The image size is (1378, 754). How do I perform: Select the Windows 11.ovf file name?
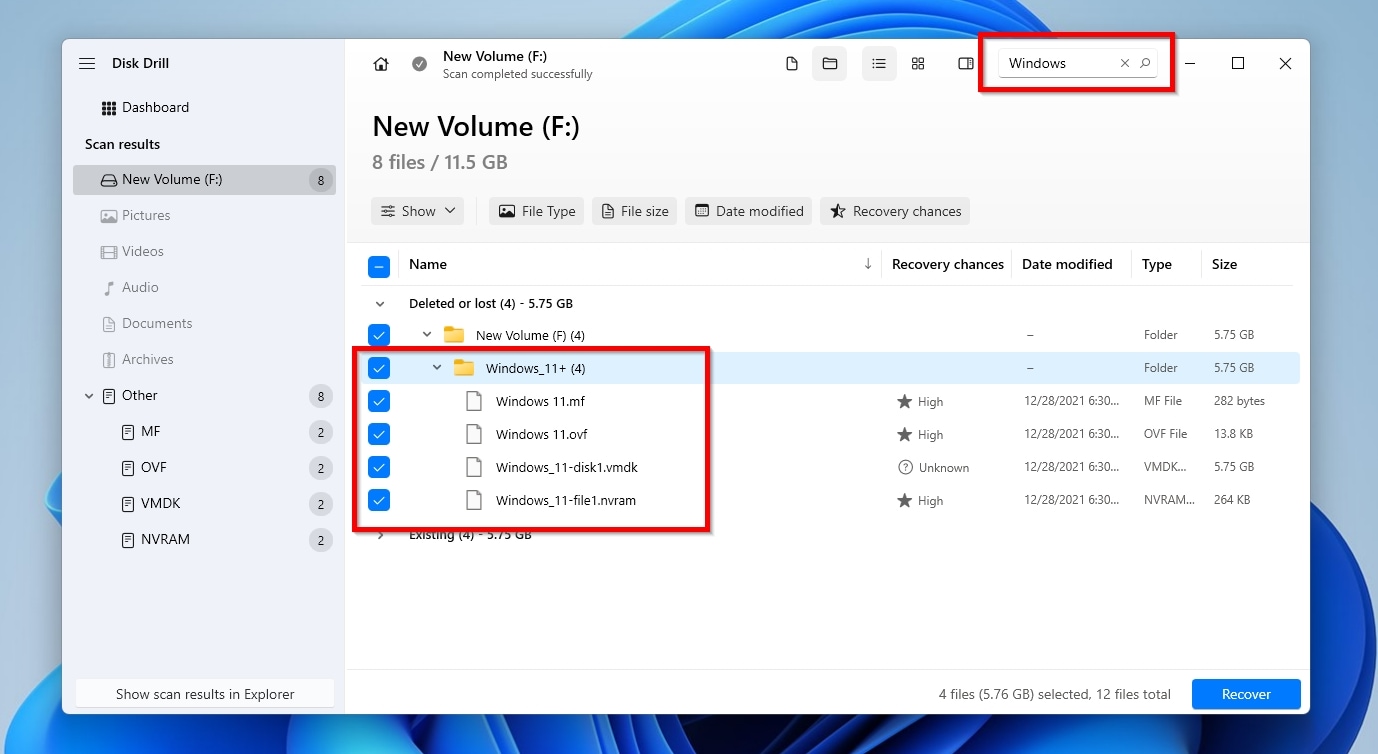(541, 434)
